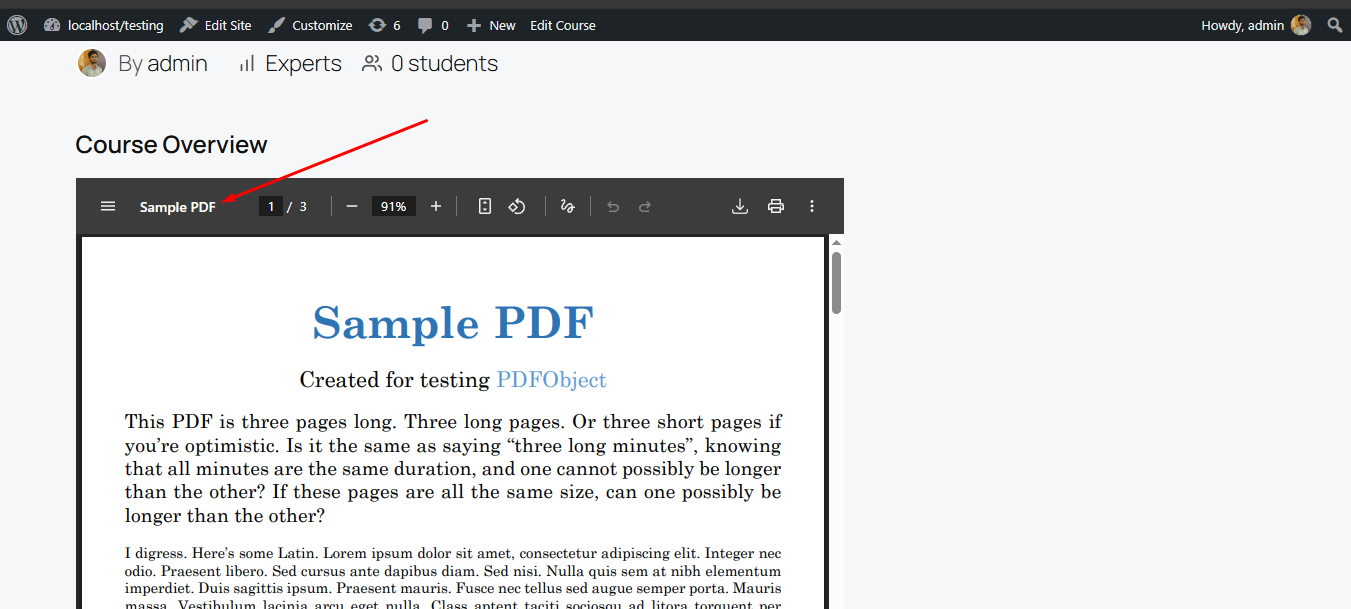Open the New content menu

[491, 25]
